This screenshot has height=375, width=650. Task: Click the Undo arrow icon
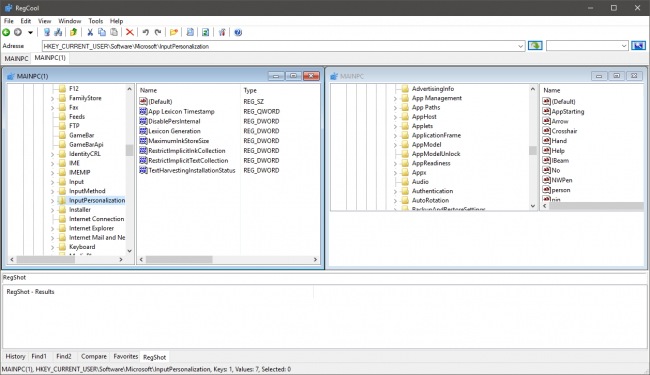pyautogui.click(x=146, y=32)
